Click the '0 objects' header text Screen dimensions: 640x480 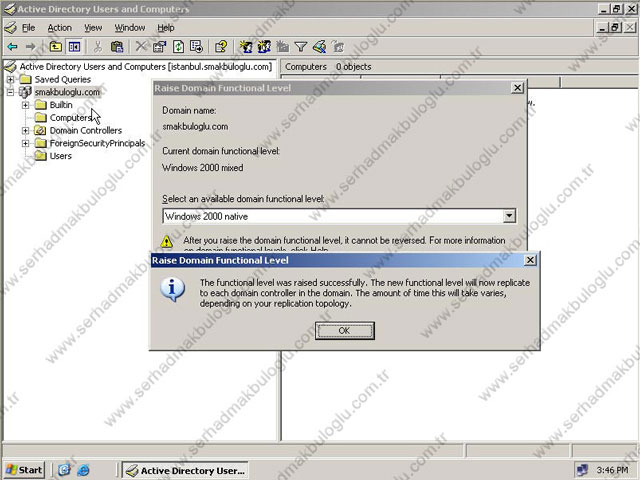pyautogui.click(x=353, y=67)
